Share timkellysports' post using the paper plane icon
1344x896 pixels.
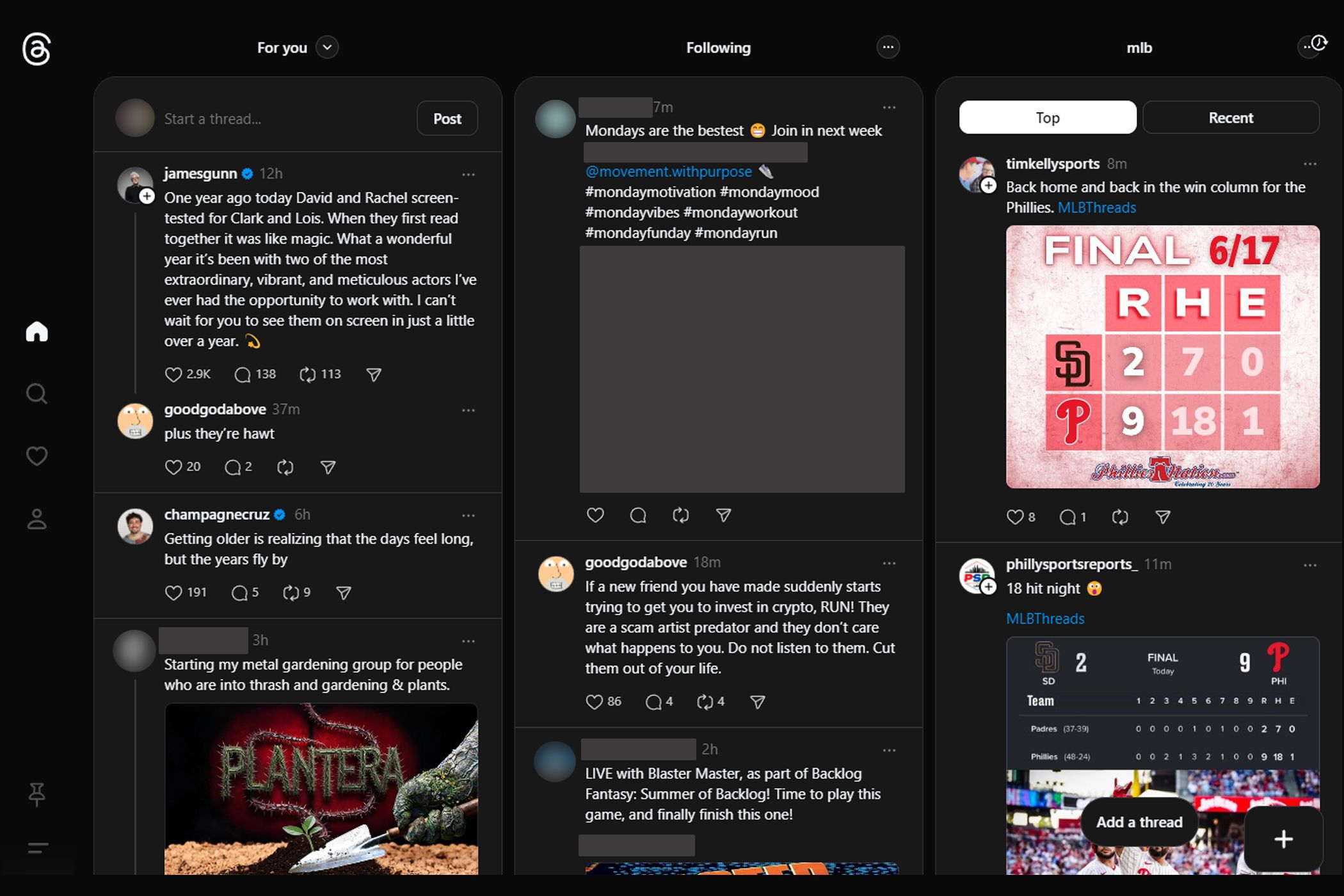tap(1163, 516)
